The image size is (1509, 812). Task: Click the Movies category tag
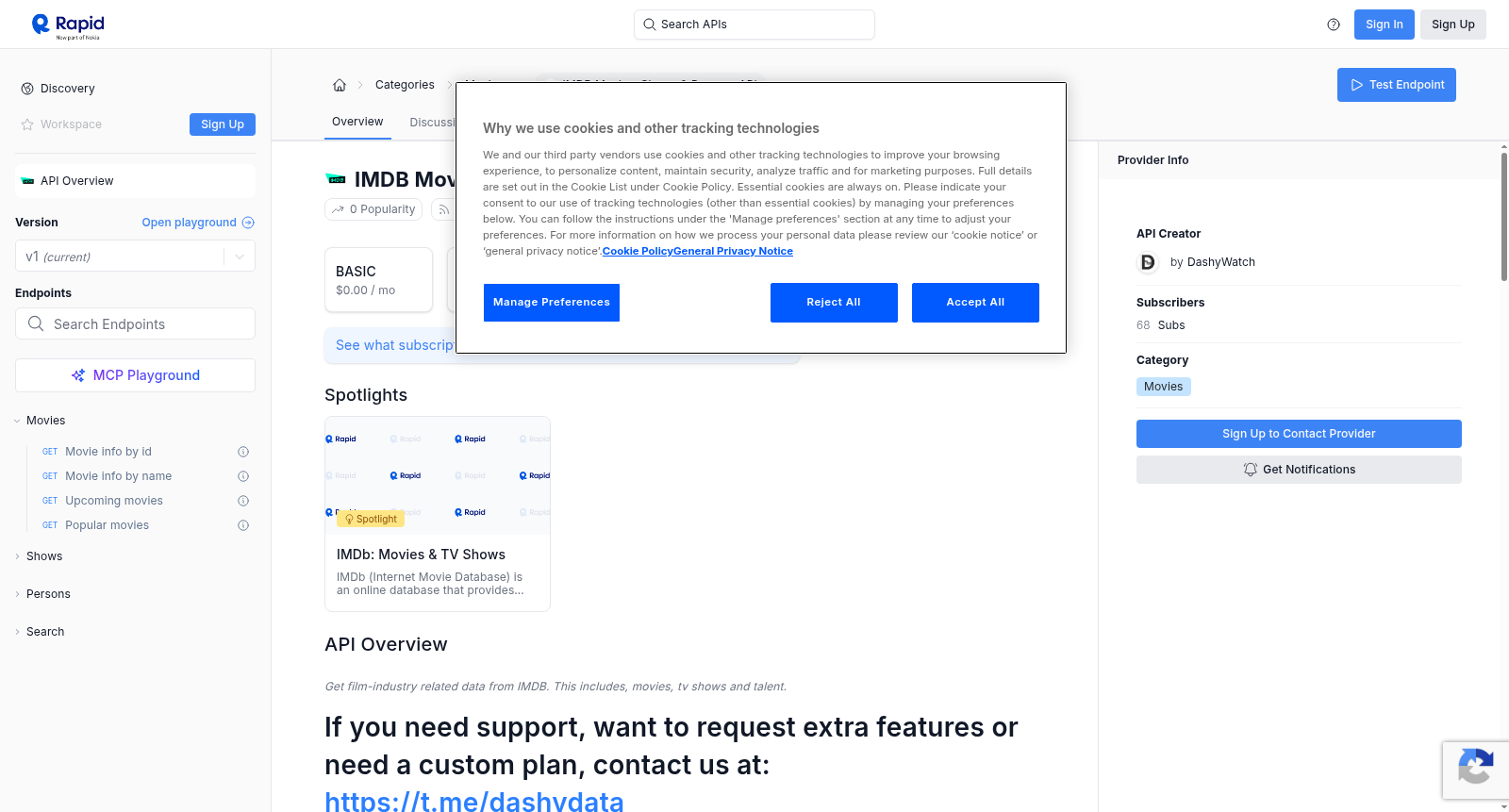pos(1164,387)
